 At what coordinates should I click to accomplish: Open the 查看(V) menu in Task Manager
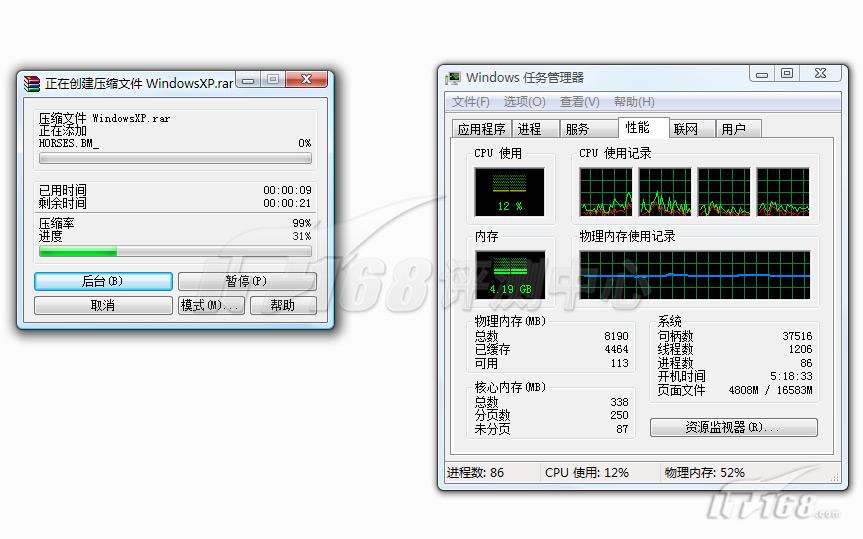(x=579, y=102)
